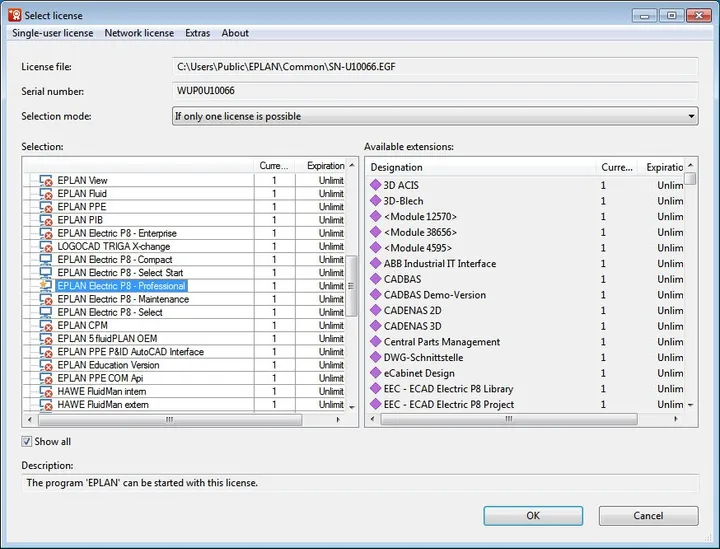Click the Selection list vertical scrollbar thumb
Screen dimensions: 720x549
click(x=351, y=286)
